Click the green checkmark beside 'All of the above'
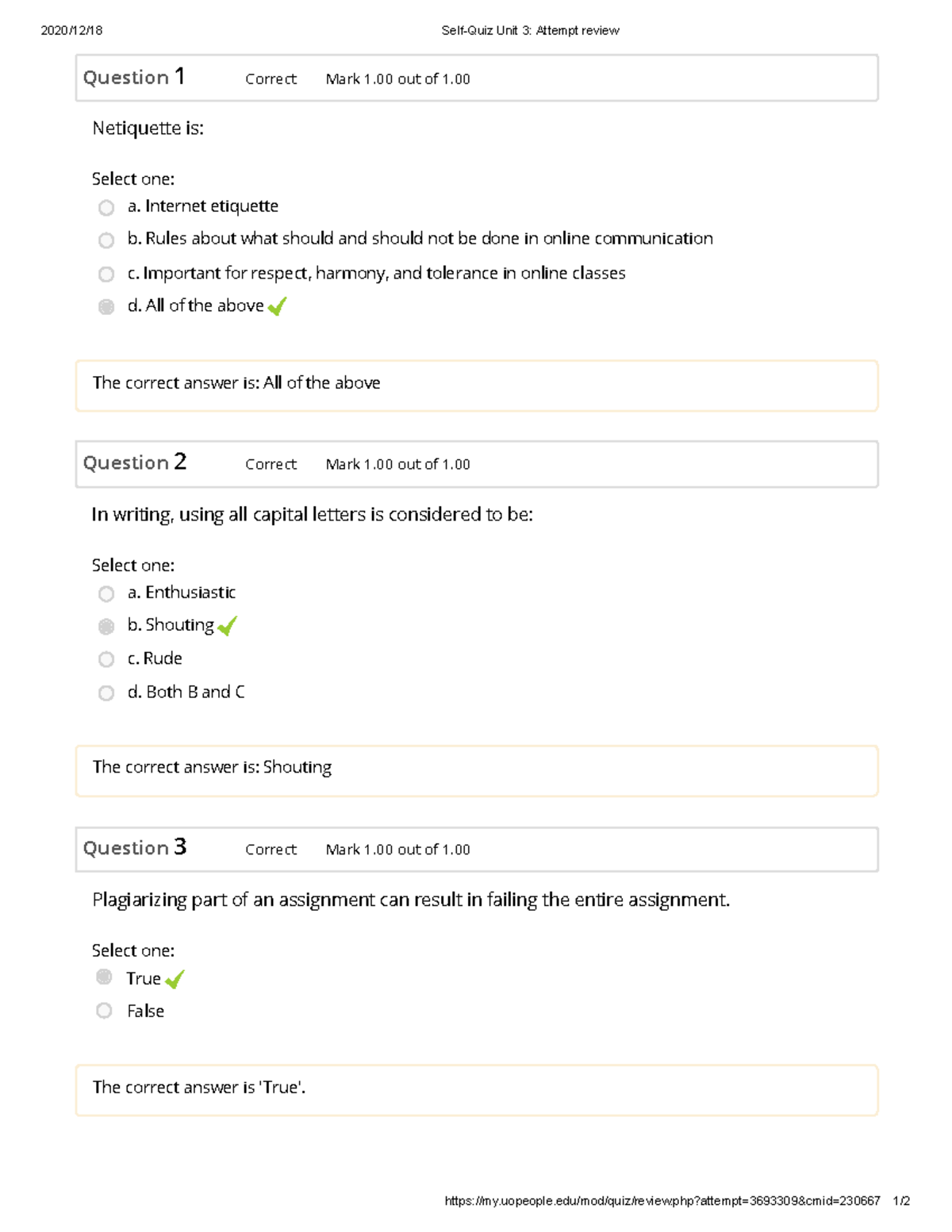The height and width of the screenshot is (1232, 952). point(277,305)
